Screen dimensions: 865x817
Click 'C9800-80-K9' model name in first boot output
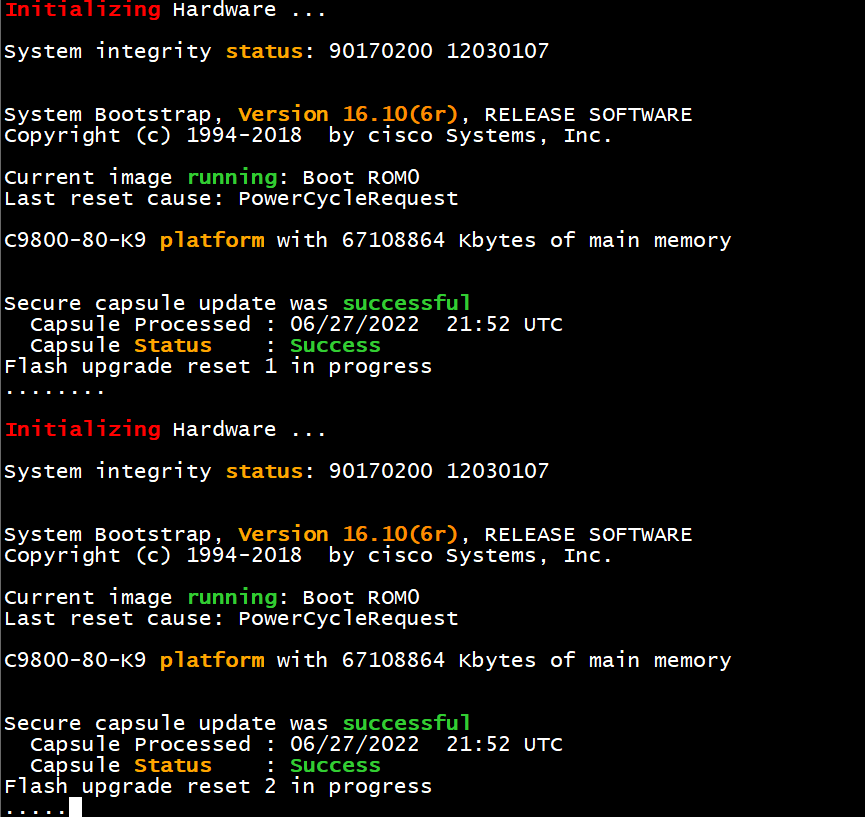pyautogui.click(x=75, y=240)
